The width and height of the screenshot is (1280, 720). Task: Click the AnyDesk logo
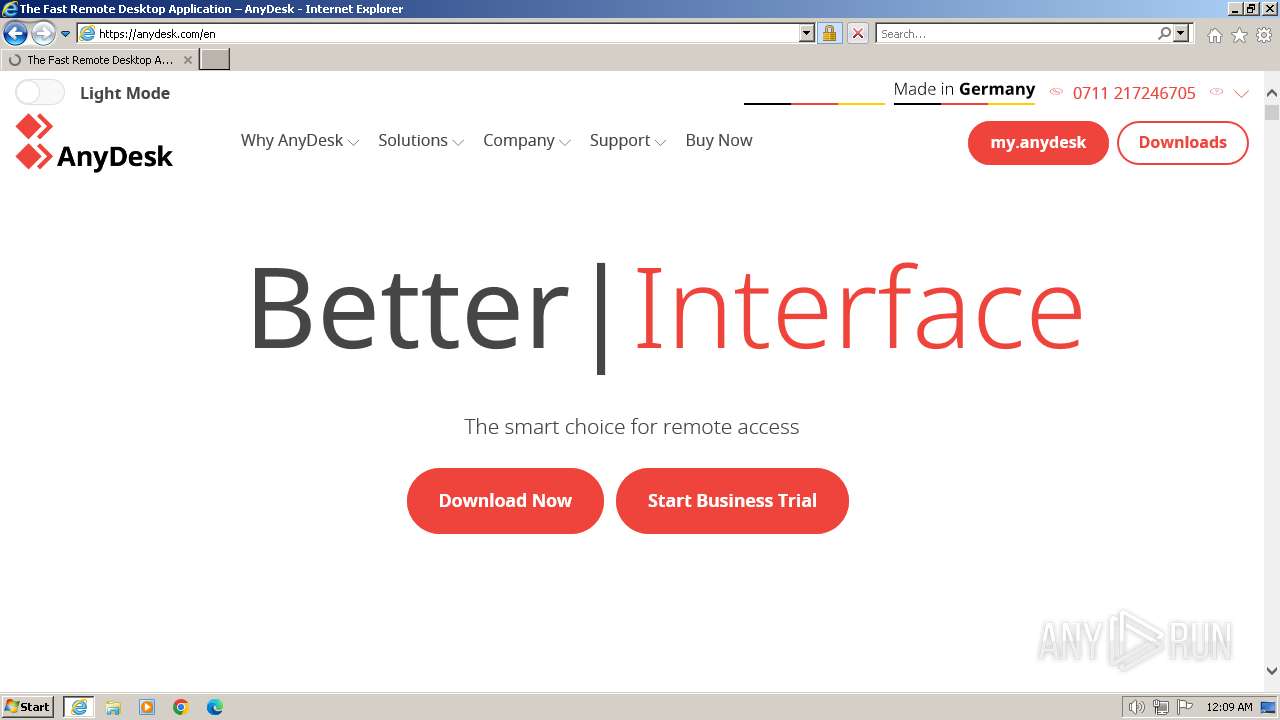pyautogui.click(x=94, y=142)
